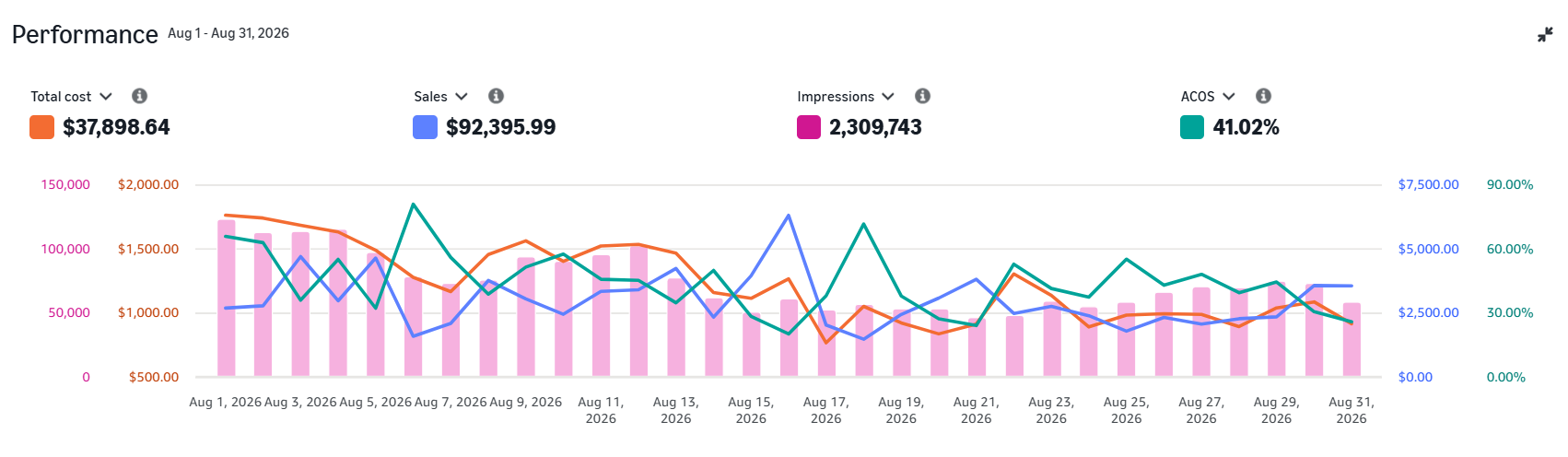Click the Aug 15, 2026 axis label

tap(751, 410)
